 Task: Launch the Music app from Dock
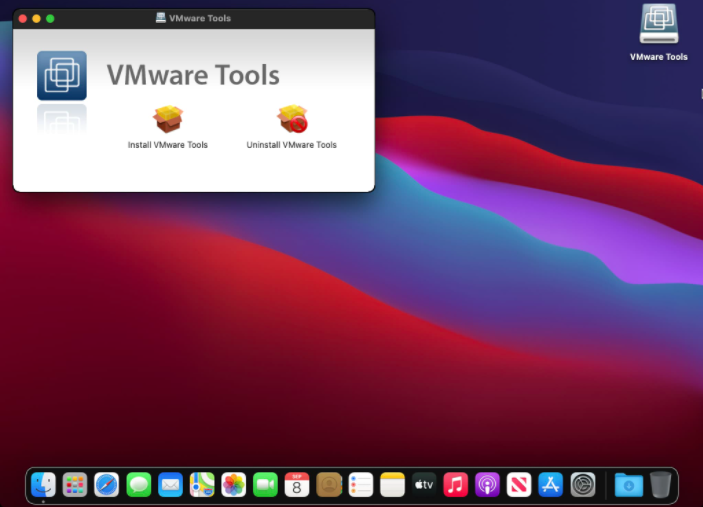[456, 485]
